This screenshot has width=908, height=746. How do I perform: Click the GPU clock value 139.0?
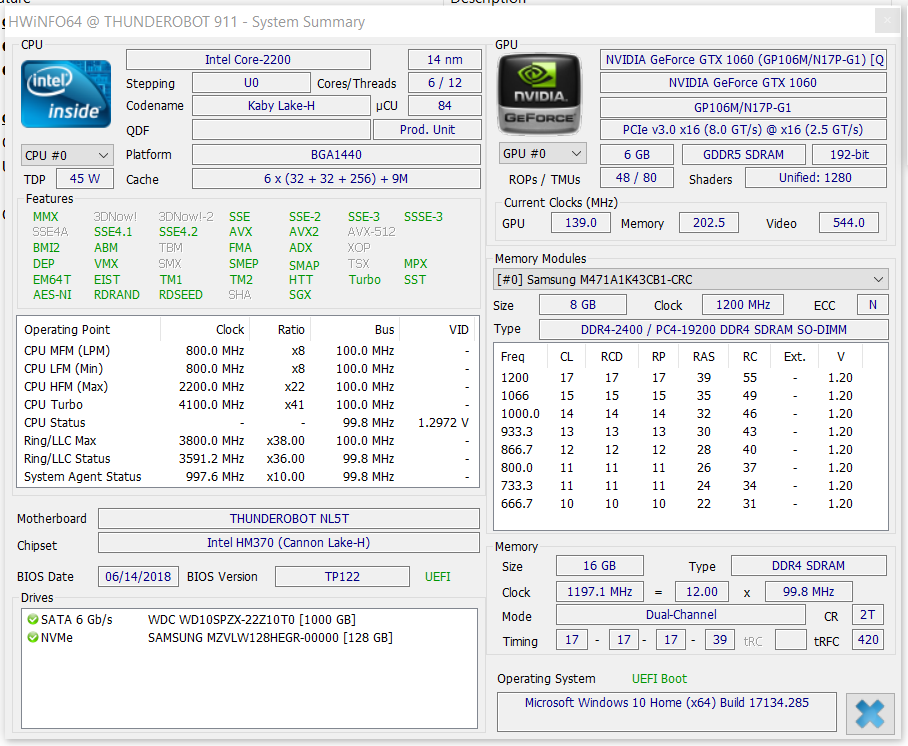click(581, 223)
